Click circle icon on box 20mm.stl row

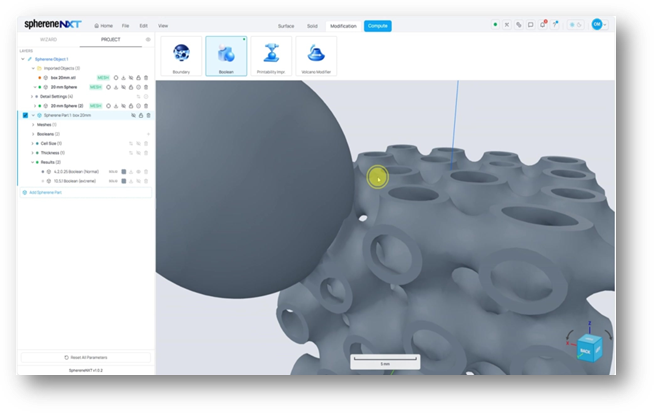pyautogui.click(x=116, y=78)
